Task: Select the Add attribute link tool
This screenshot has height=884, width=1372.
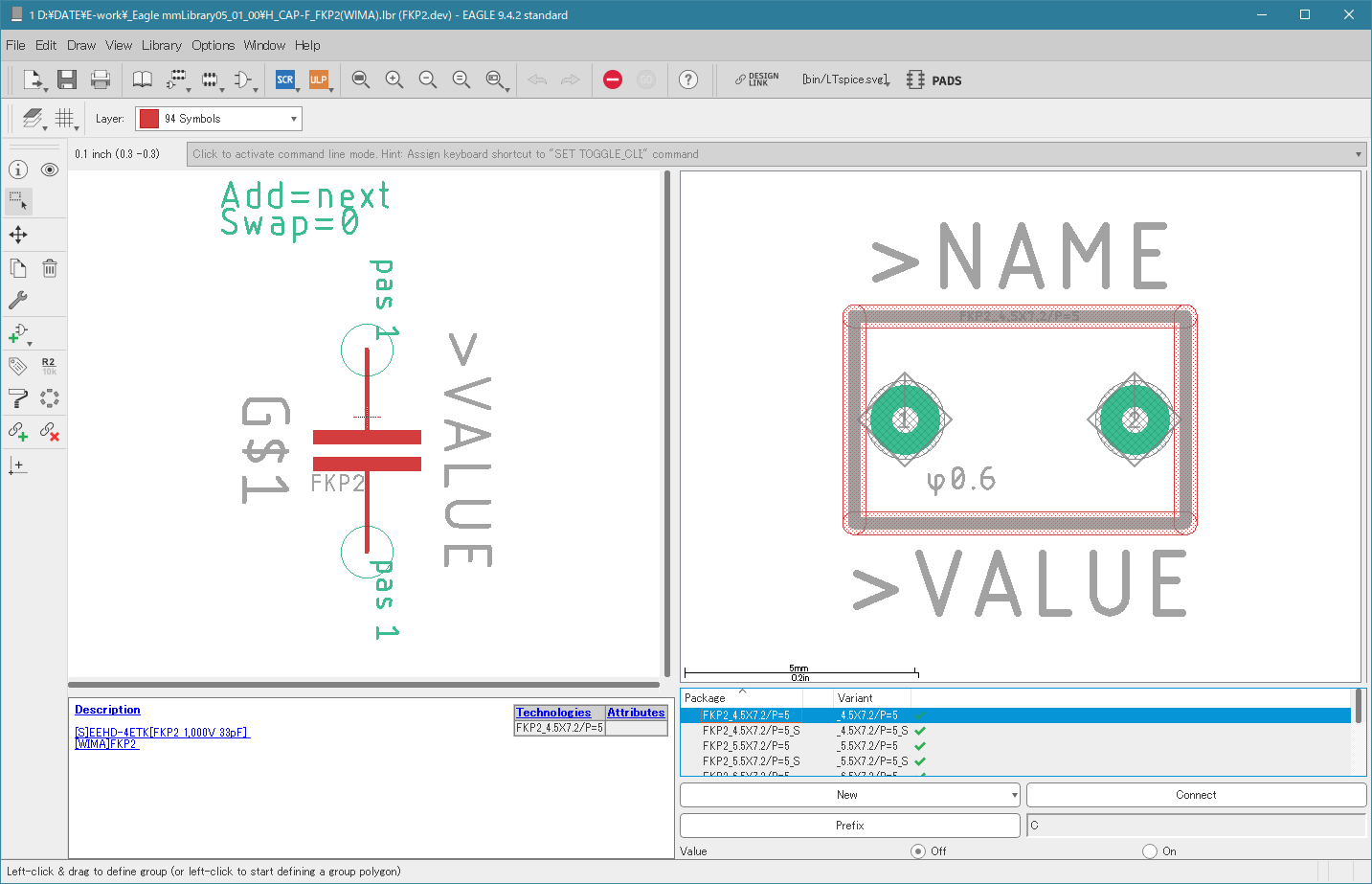Action: tap(18, 432)
